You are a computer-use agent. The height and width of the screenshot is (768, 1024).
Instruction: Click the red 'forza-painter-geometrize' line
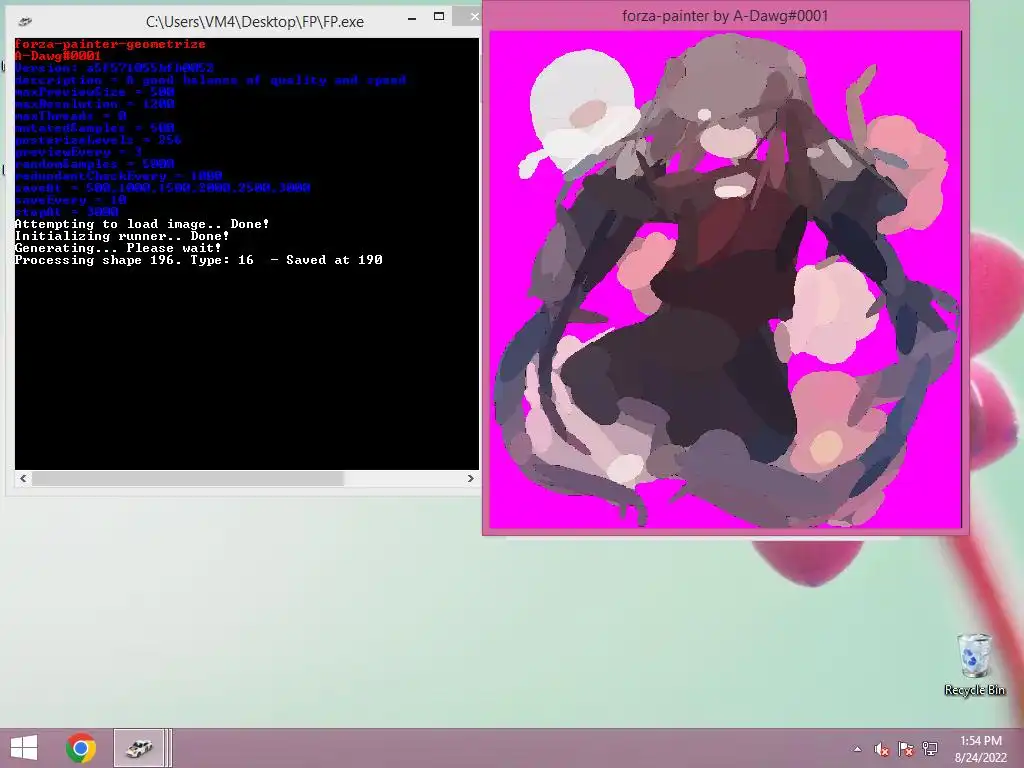coord(110,44)
